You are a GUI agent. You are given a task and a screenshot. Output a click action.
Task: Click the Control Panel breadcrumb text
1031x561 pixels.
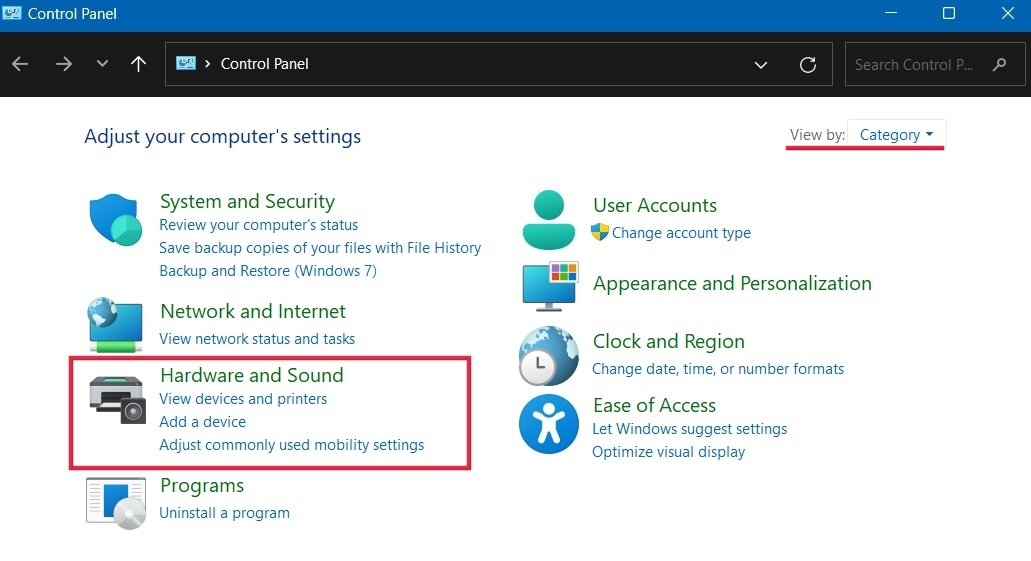click(x=264, y=64)
